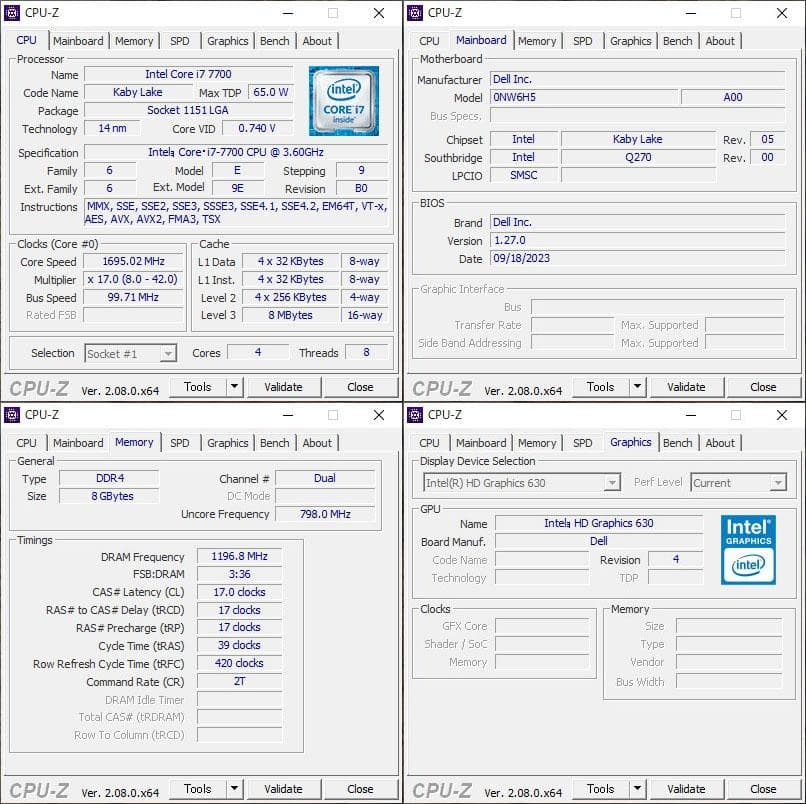Image resolution: width=806 pixels, height=804 pixels.
Task: Click Validate on the Mainboard window
Action: [687, 387]
